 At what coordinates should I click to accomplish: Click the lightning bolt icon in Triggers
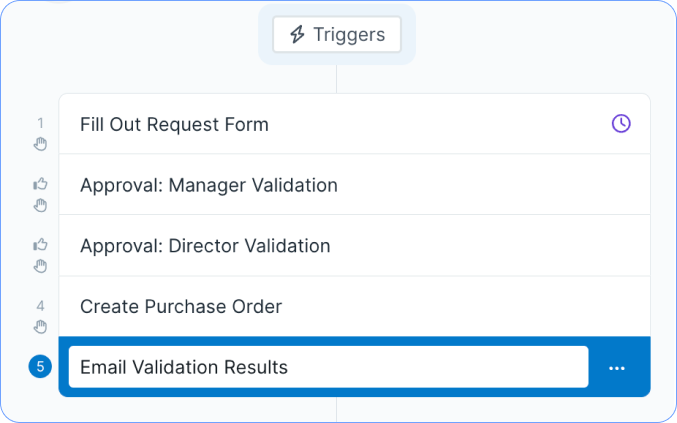click(297, 35)
